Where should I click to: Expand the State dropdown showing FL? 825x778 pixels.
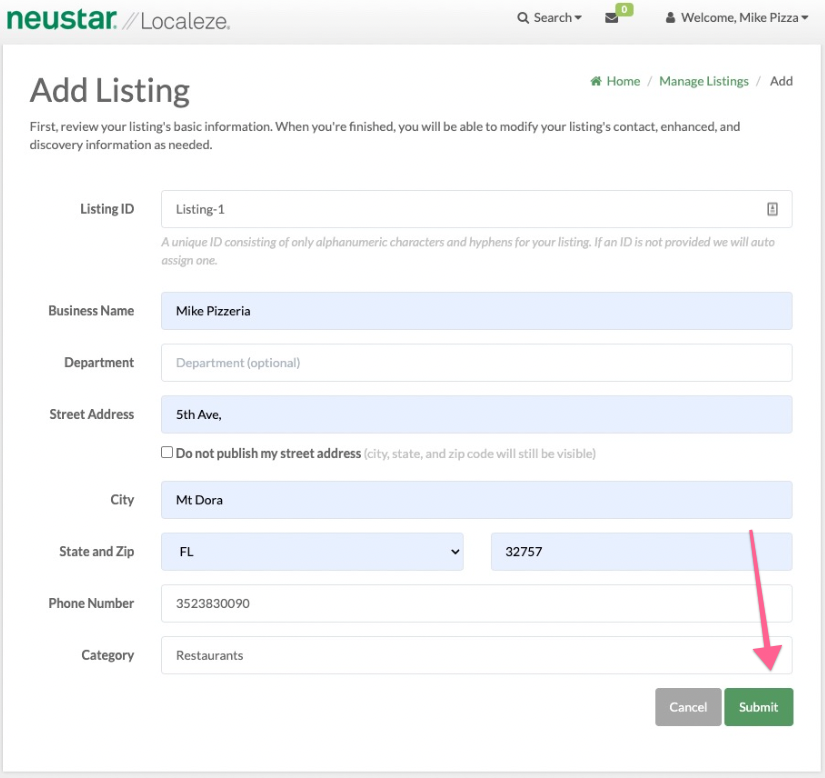312,551
